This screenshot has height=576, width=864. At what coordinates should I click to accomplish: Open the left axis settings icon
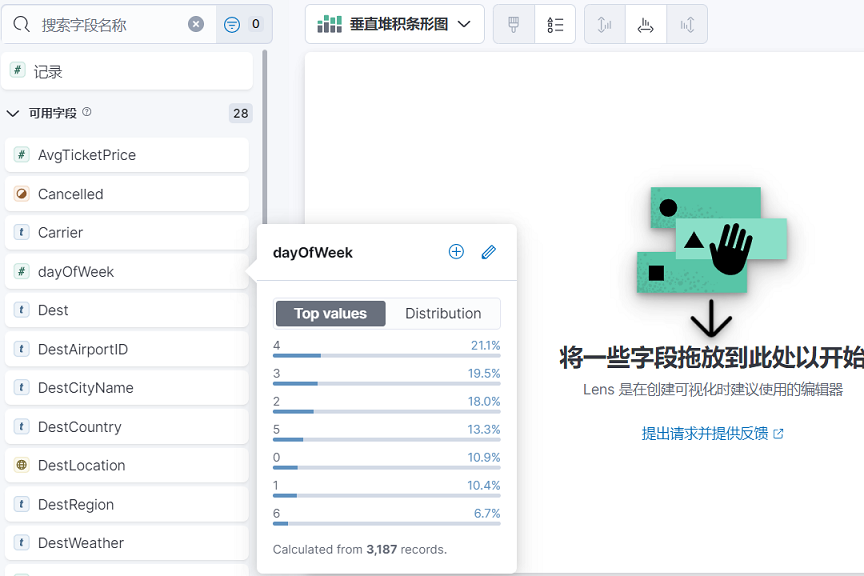(x=604, y=24)
